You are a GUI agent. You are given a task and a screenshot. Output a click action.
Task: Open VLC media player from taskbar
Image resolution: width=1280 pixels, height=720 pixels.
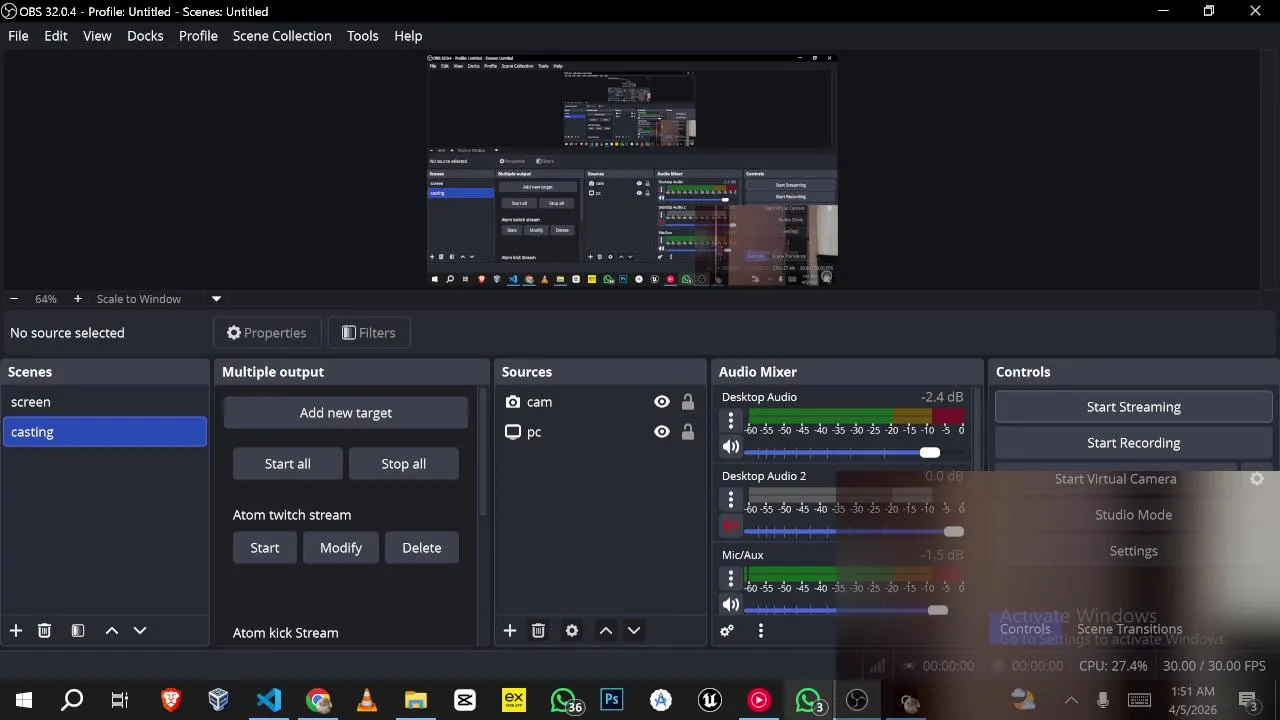pyautogui.click(x=367, y=700)
